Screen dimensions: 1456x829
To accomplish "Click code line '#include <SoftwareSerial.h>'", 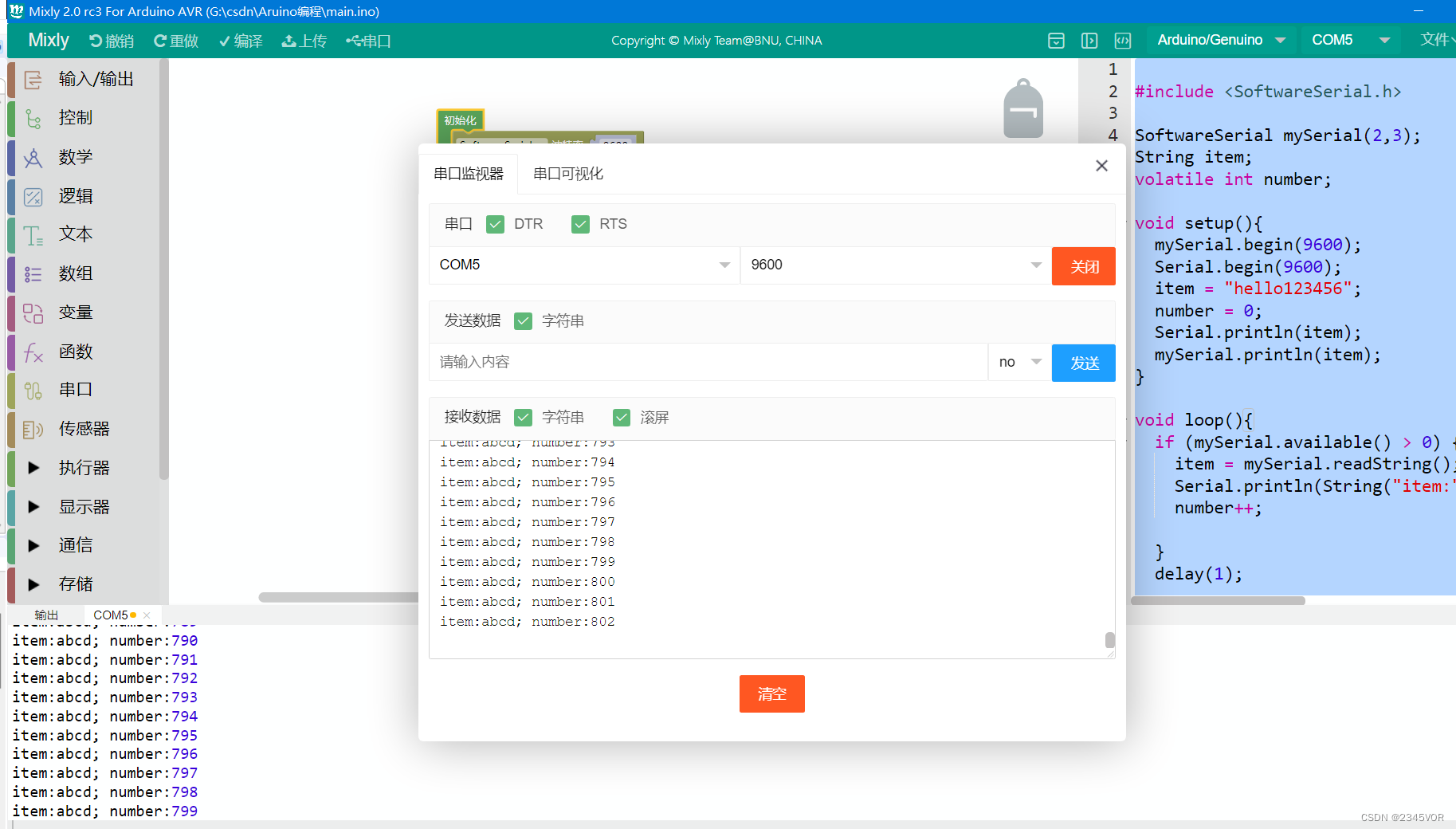I will click(1268, 92).
